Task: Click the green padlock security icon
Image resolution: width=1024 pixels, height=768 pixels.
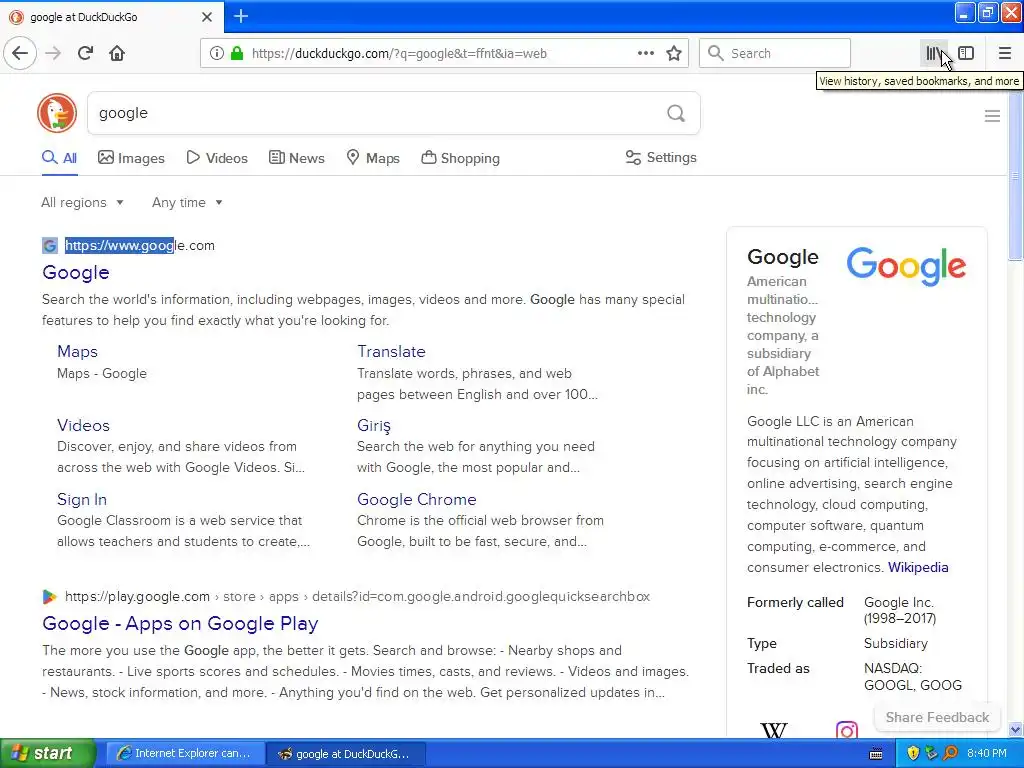Action: [236, 53]
